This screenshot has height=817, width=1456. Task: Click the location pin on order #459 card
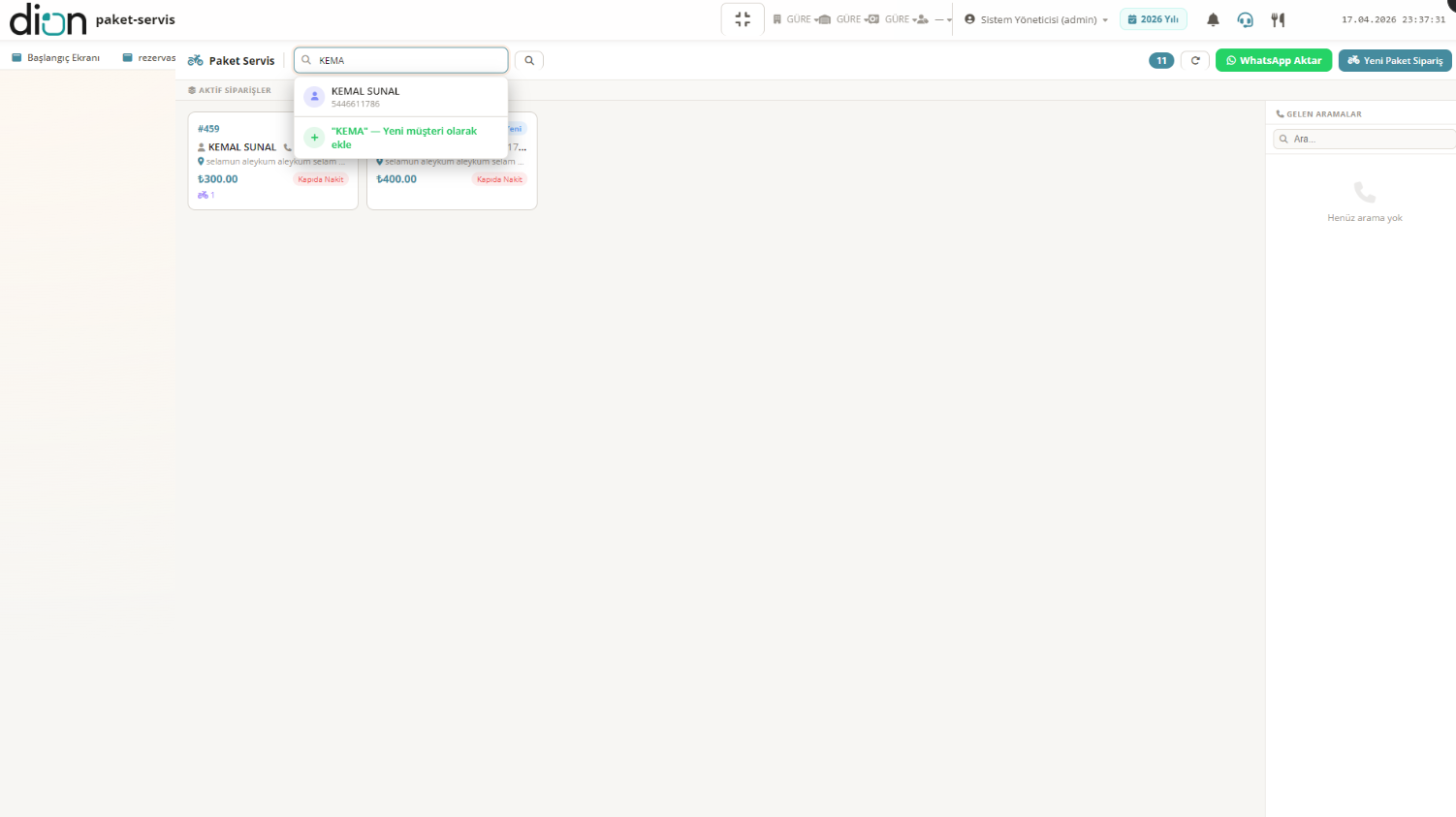click(x=201, y=162)
